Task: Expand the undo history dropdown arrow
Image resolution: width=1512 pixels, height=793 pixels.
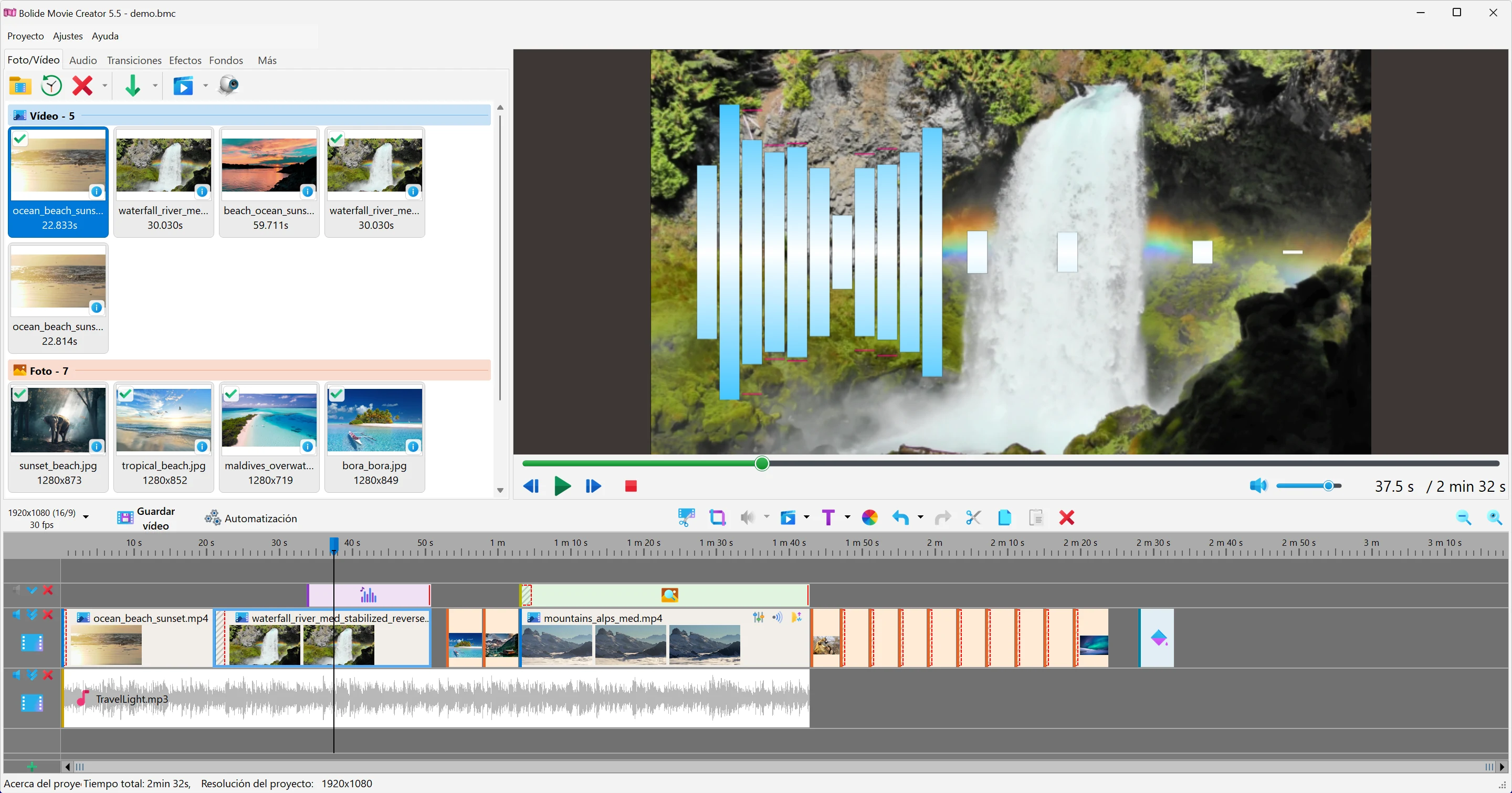Action: tap(920, 517)
